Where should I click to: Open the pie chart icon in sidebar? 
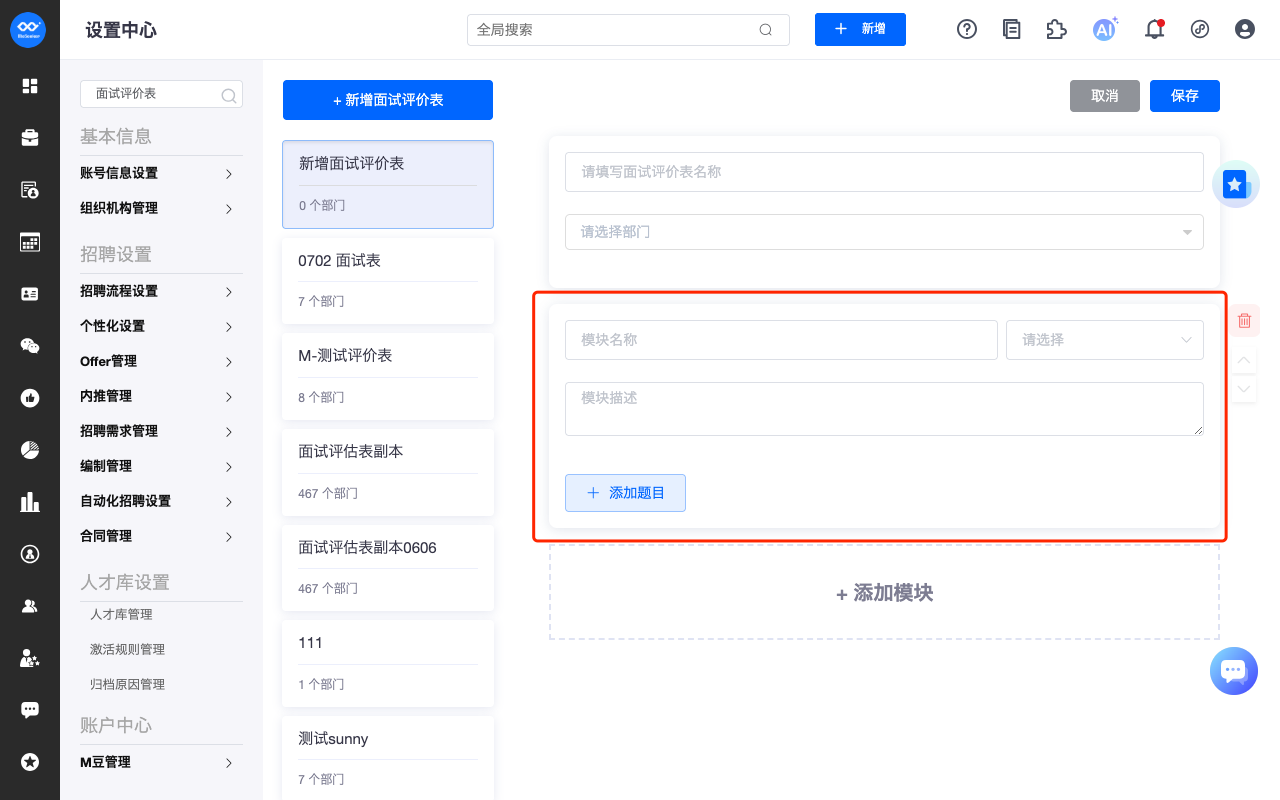(30, 450)
